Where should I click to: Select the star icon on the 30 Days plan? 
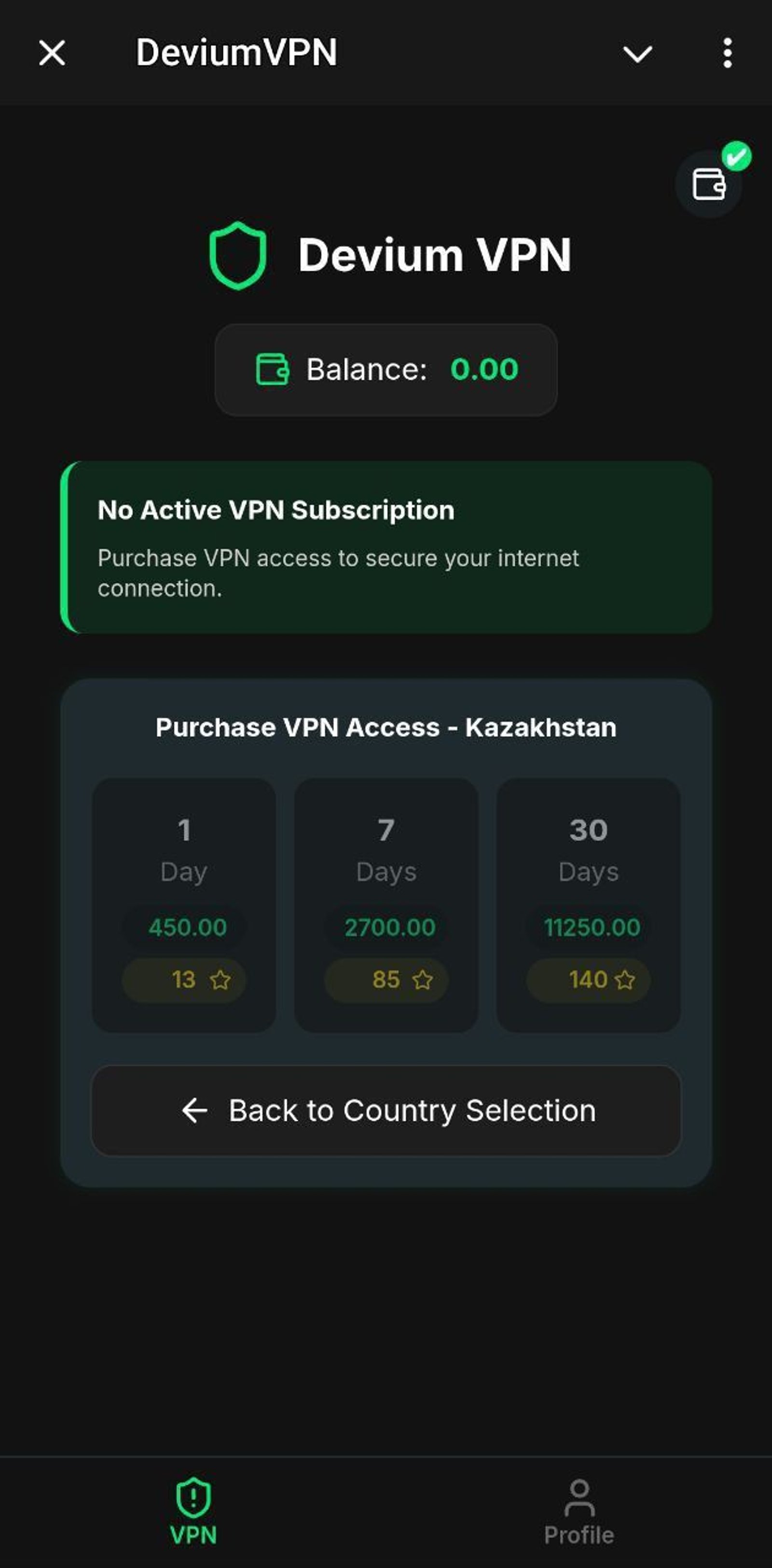click(626, 980)
